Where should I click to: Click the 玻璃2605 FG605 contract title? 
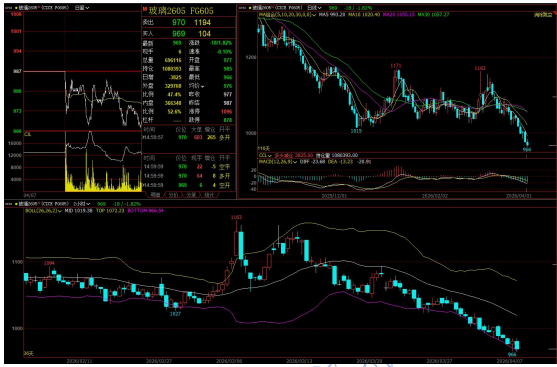tap(181, 11)
